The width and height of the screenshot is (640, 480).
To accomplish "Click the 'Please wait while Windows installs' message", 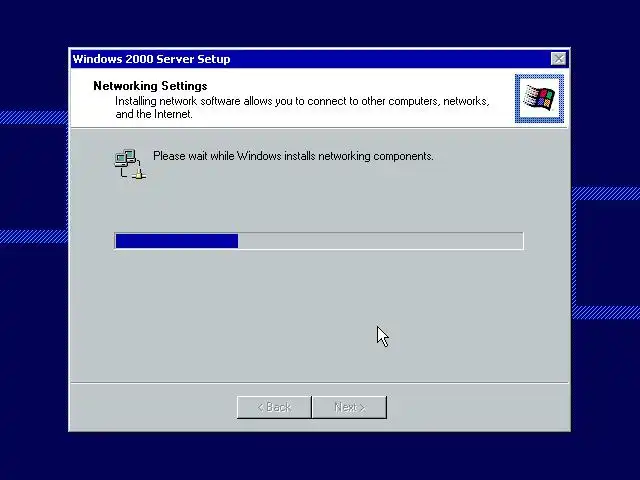I will click(293, 156).
